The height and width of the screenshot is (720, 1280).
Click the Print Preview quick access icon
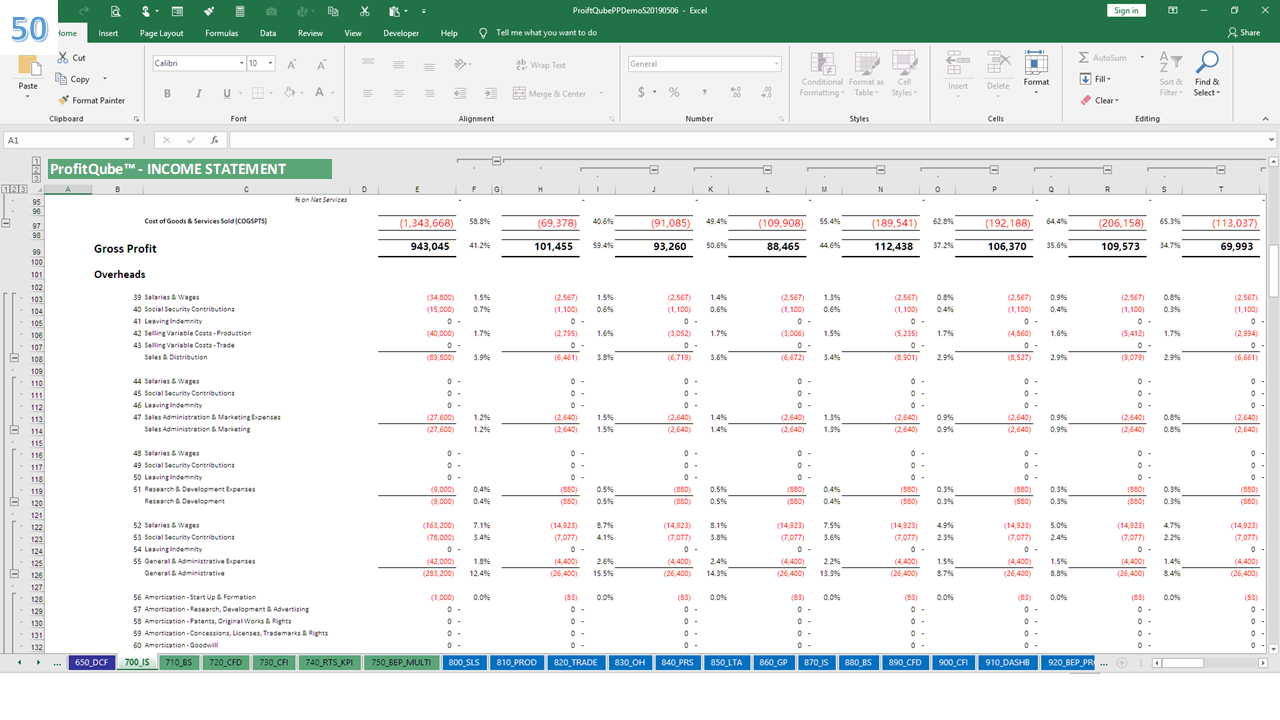coord(116,11)
